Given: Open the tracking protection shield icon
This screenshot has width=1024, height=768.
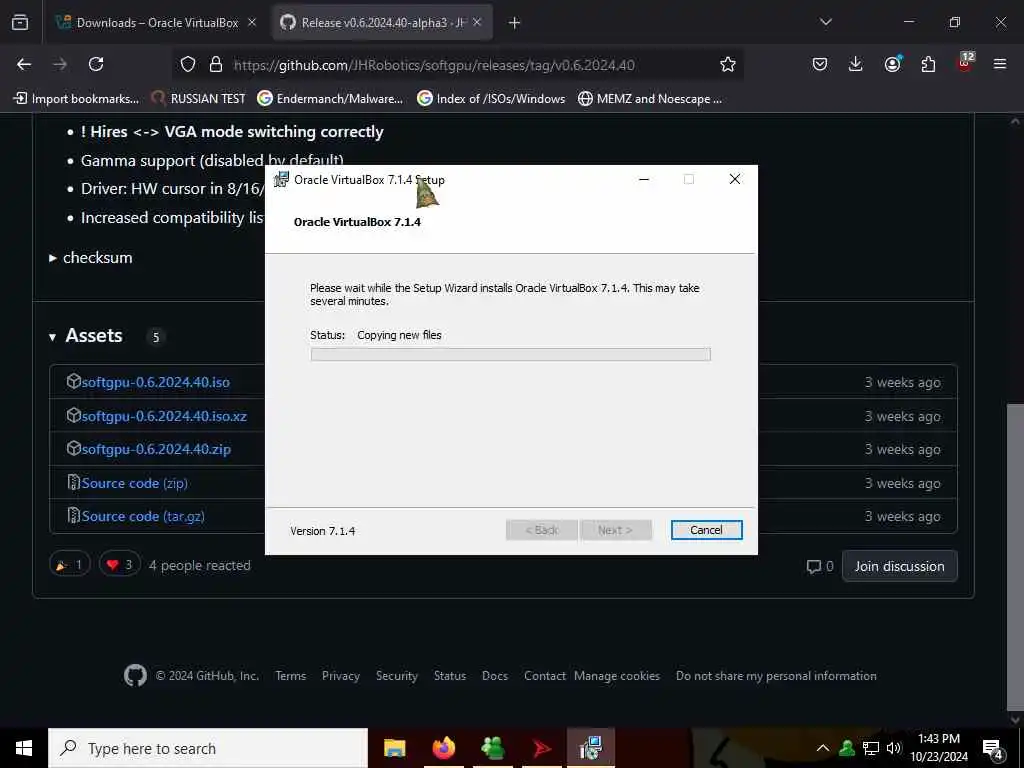Looking at the screenshot, I should click(x=188, y=64).
